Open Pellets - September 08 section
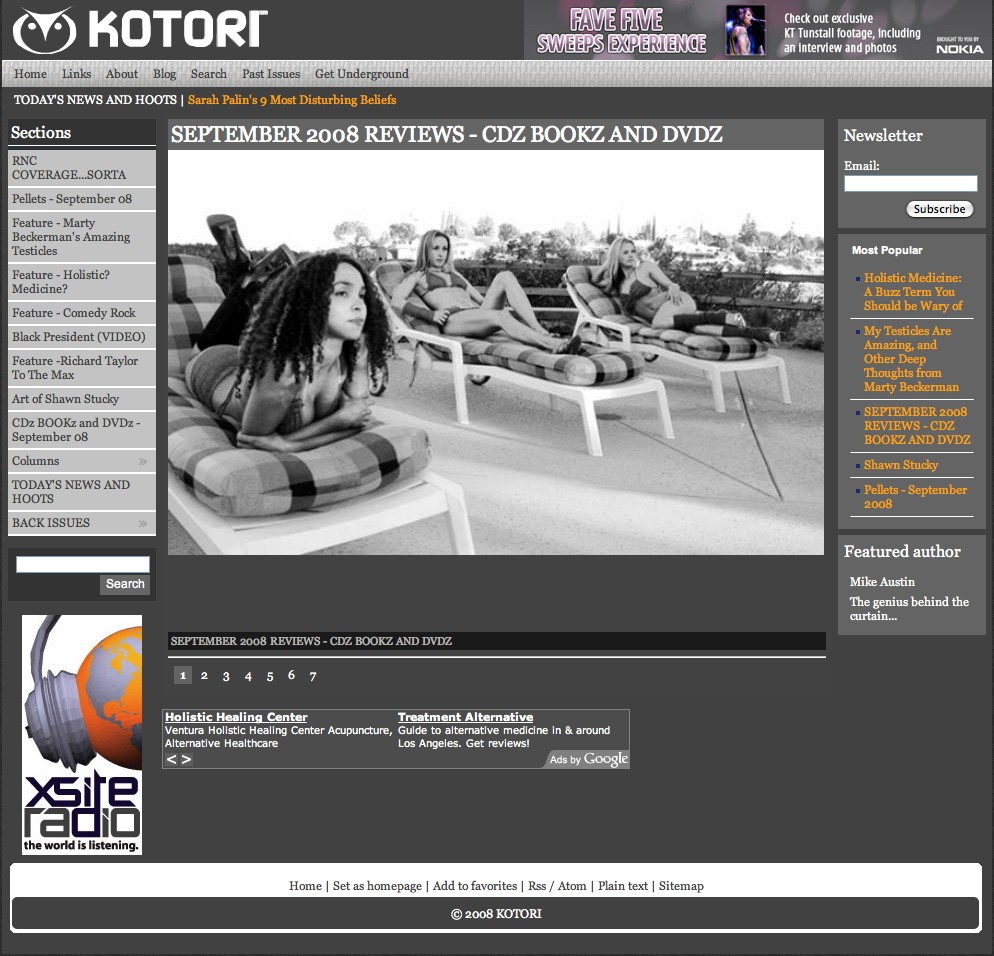 tap(82, 199)
